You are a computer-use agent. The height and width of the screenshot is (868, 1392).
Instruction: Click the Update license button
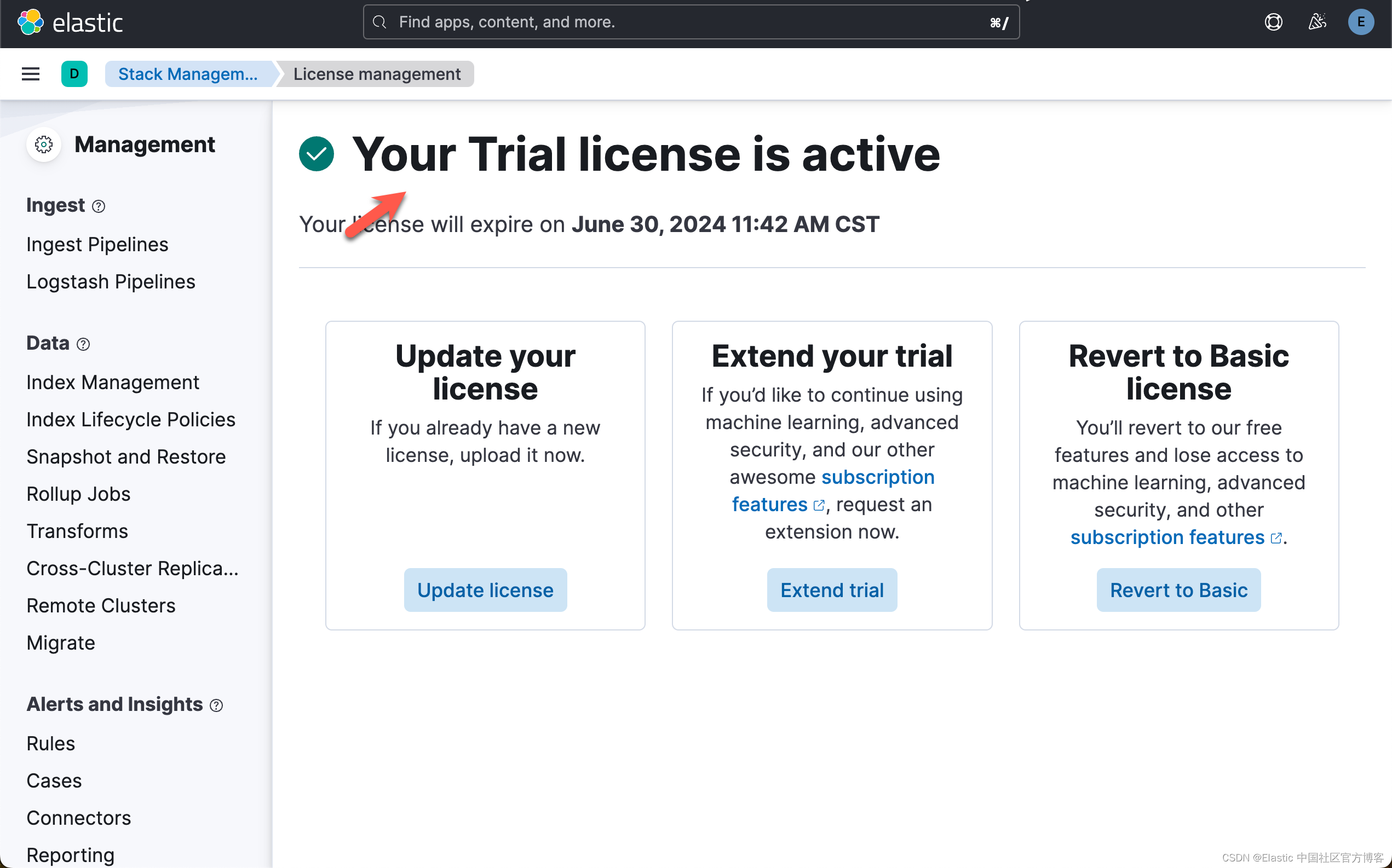click(x=485, y=589)
